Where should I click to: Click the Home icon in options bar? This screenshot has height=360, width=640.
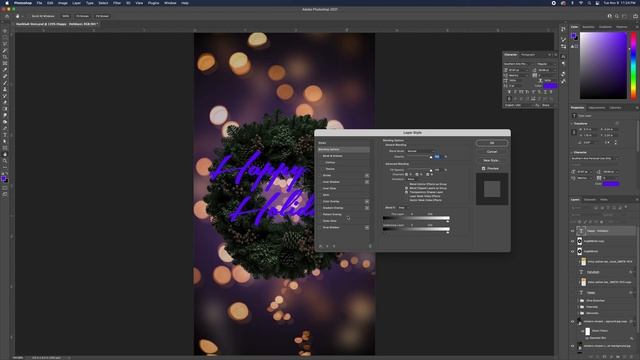7,16
